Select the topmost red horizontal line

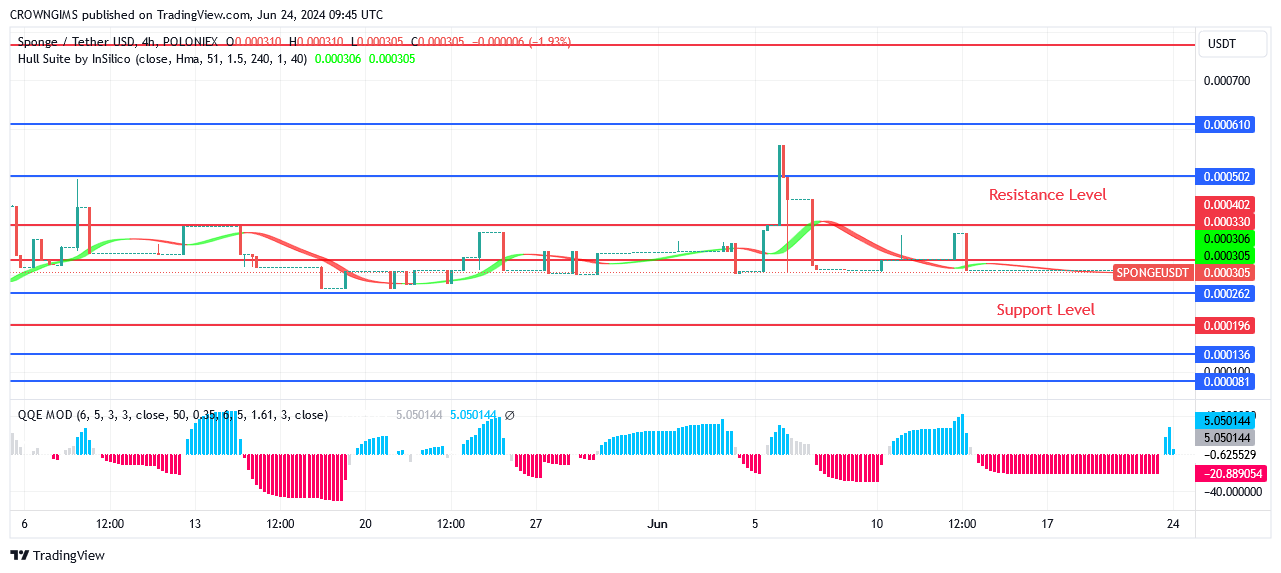coord(603,45)
